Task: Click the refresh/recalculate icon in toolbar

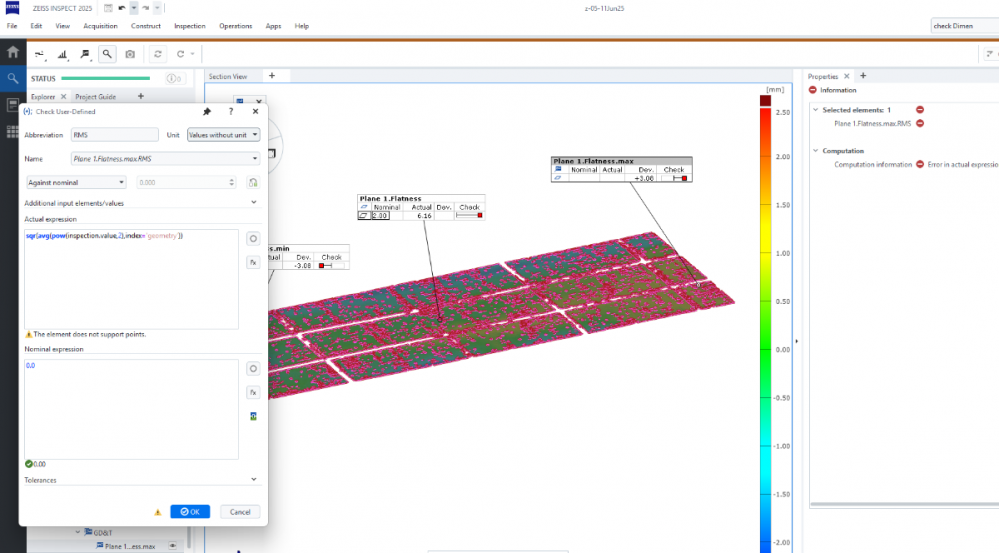Action: 158,54
